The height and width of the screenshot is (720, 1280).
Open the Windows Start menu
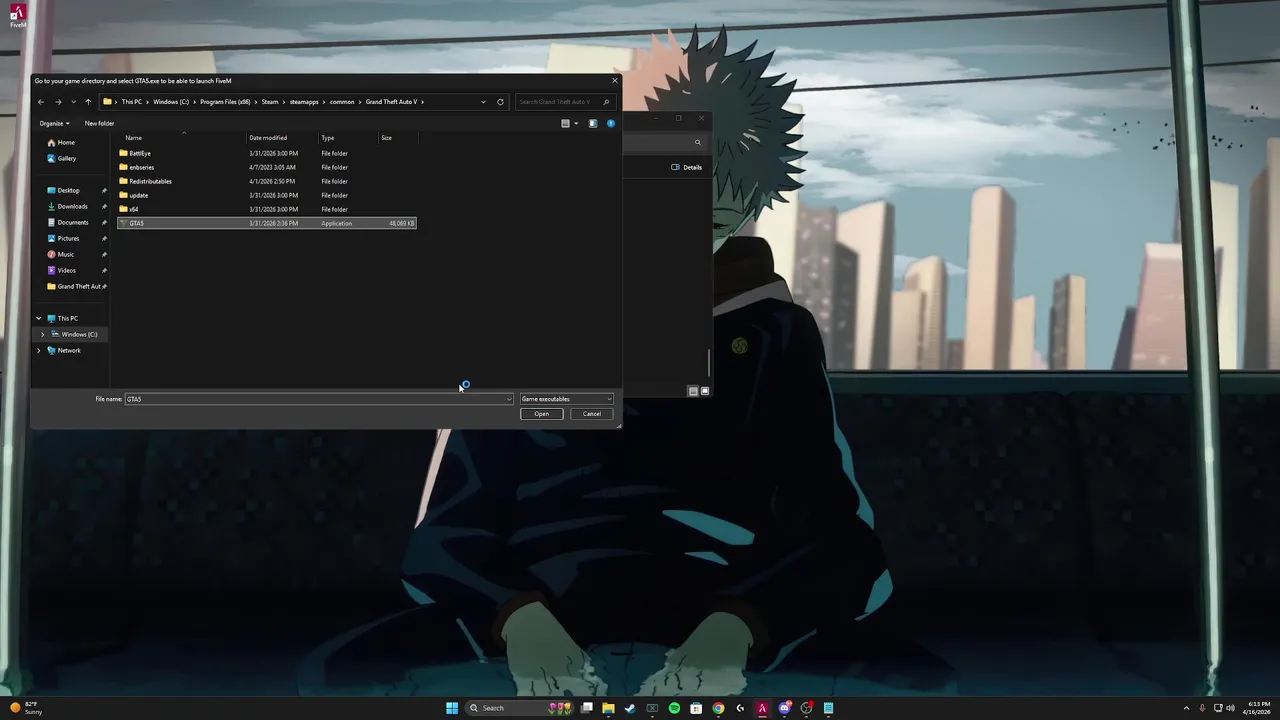[452, 708]
